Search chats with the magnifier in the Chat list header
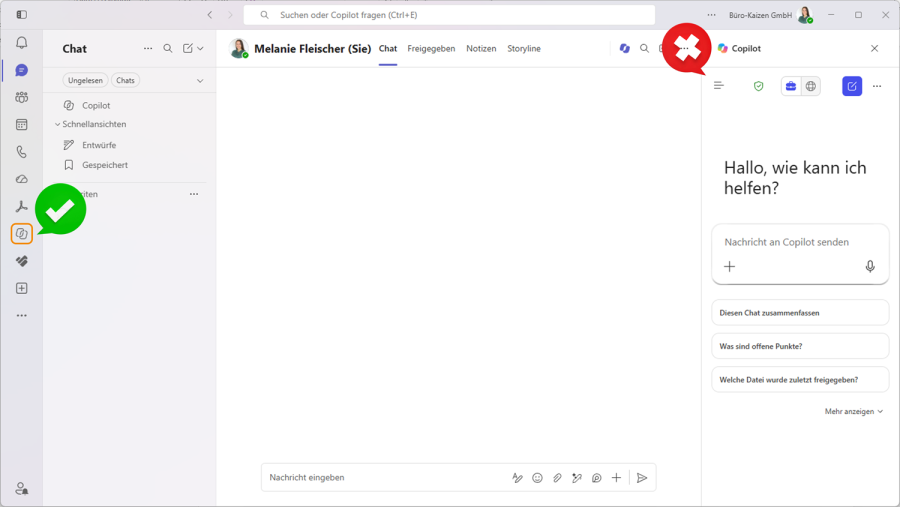Screen dimensions: 900x507 tap(168, 49)
